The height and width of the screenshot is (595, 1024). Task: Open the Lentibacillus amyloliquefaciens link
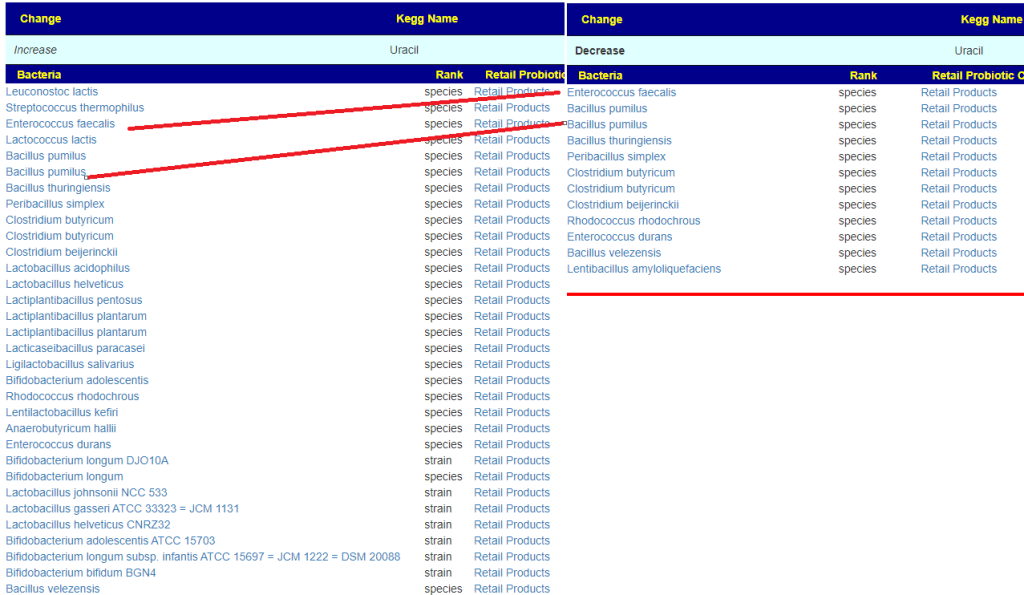(x=644, y=268)
